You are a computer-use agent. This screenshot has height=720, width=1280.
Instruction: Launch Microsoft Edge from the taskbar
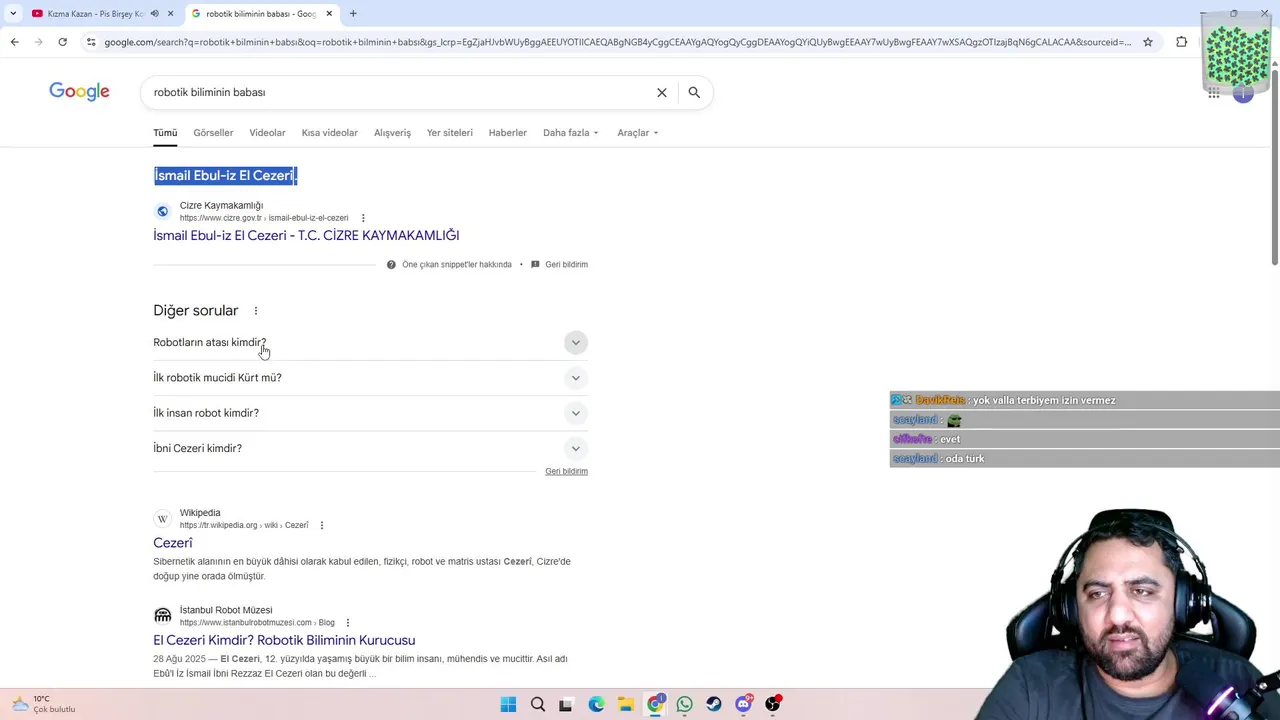597,704
